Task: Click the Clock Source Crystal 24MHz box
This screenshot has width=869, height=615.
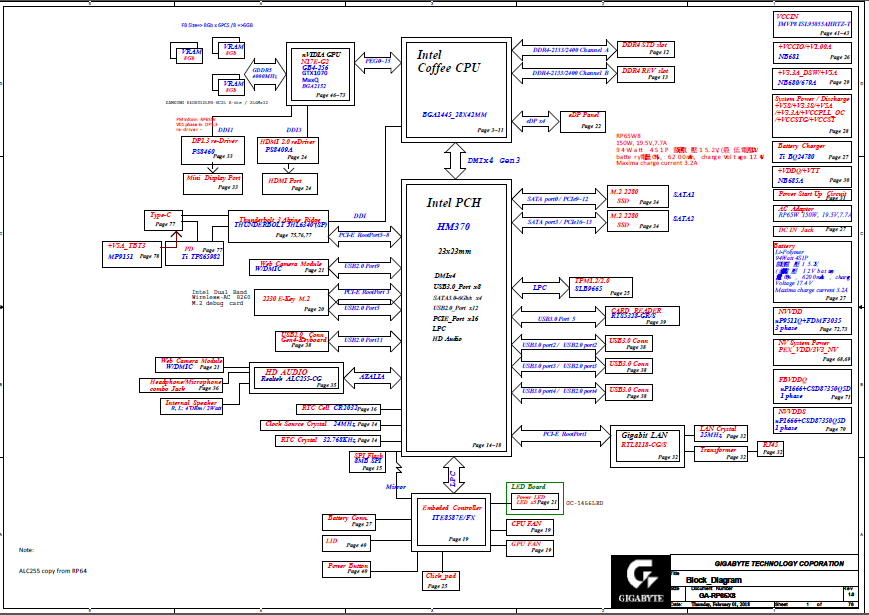Action: click(320, 424)
